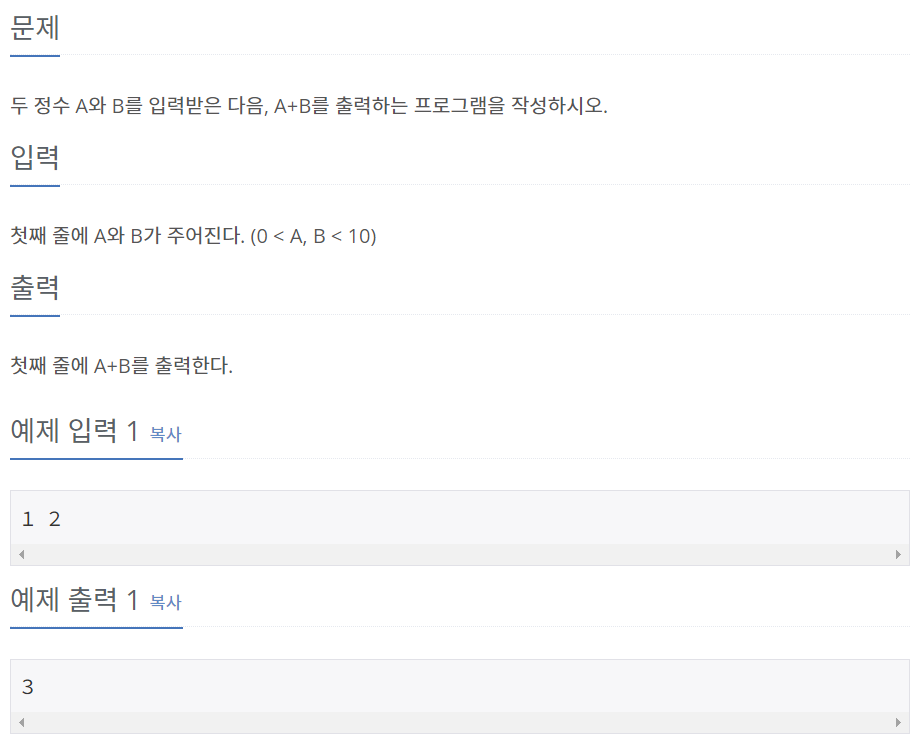Click left scroll arrow in sample input box
This screenshot has width=922, height=752.
pos(22,554)
